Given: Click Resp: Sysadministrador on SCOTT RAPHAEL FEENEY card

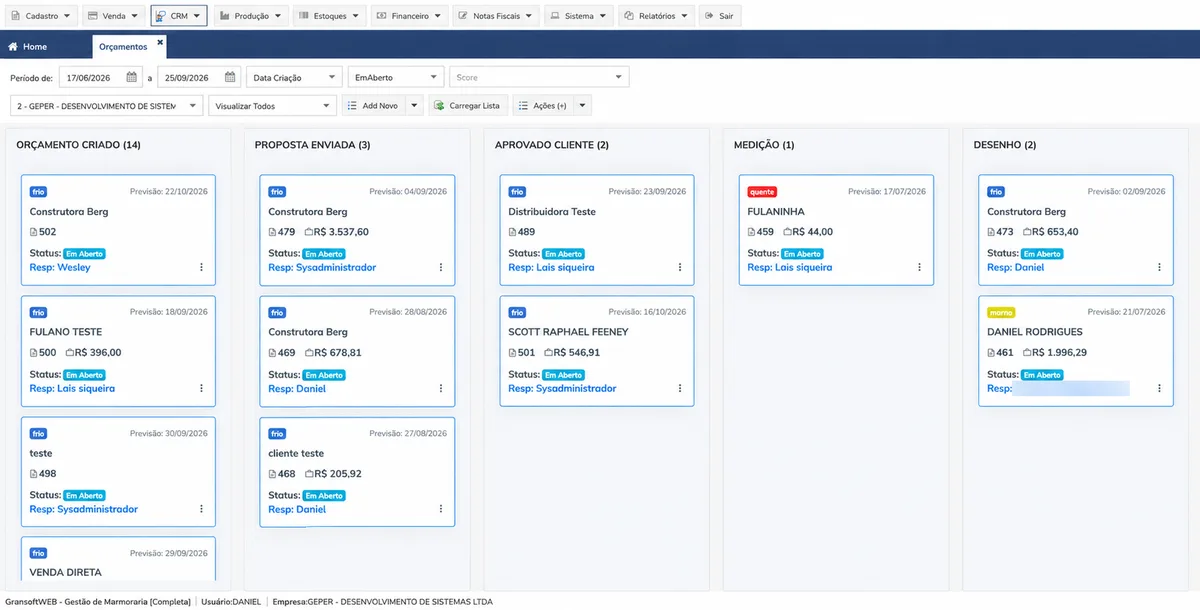Looking at the screenshot, I should [x=562, y=388].
